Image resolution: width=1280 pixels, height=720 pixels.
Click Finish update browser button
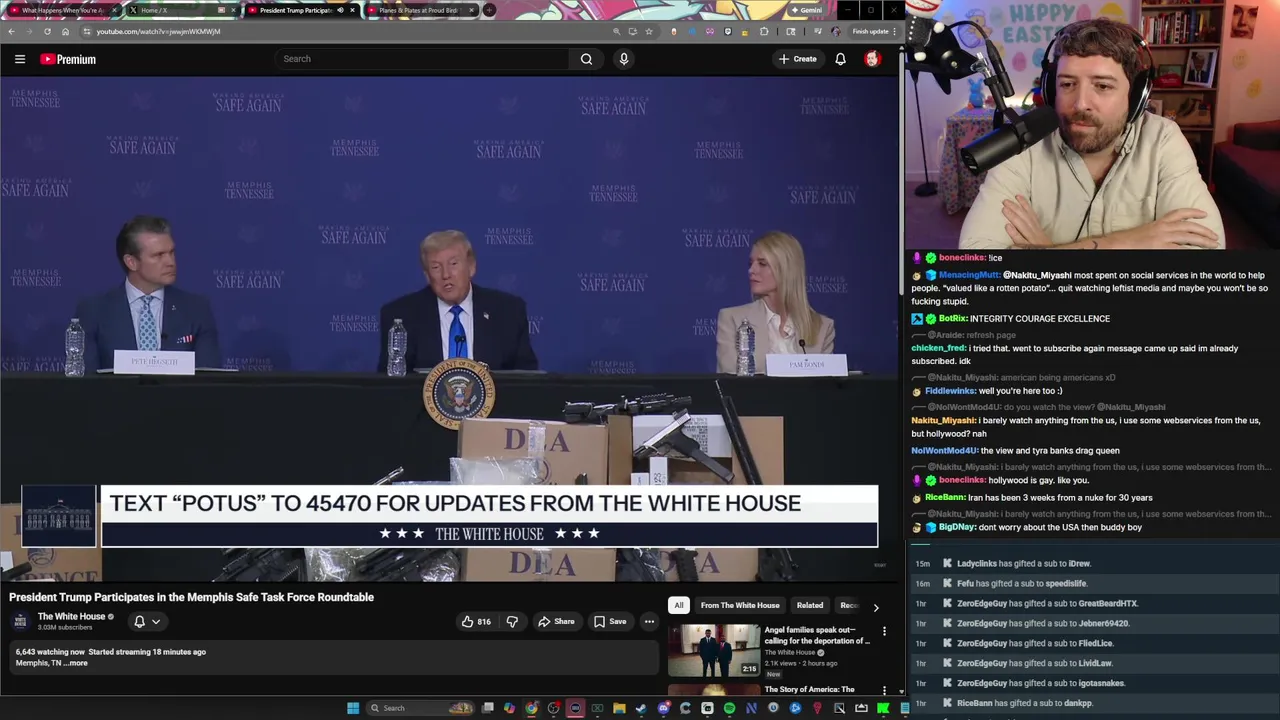[874, 31]
